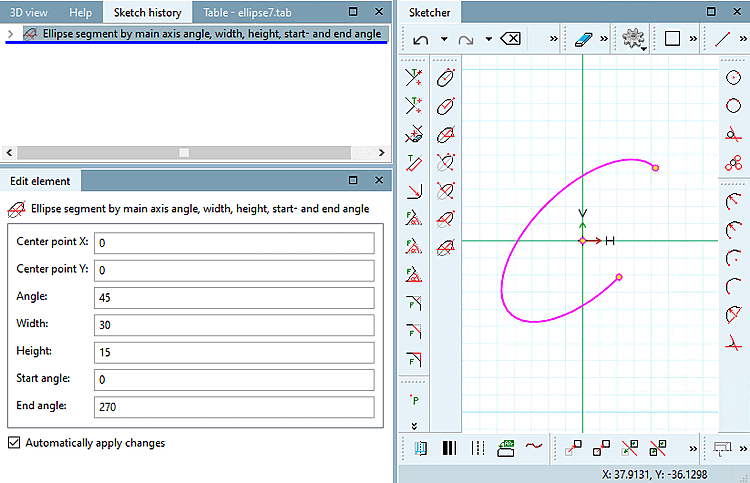750x483 pixels.
Task: Click the Undo arrow in Sketcher toolbar
Action: tap(421, 39)
